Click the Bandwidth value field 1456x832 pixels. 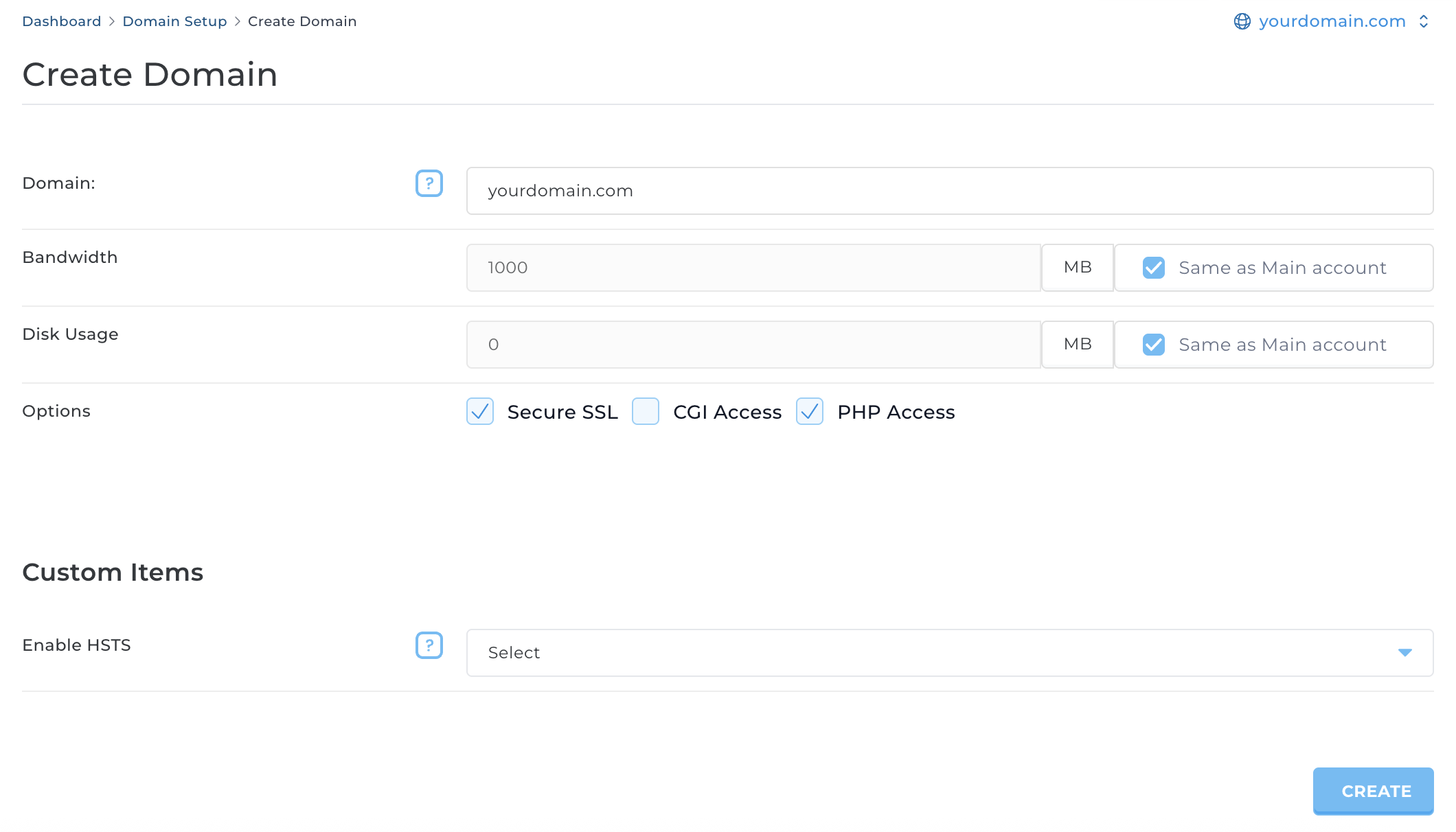coord(753,268)
